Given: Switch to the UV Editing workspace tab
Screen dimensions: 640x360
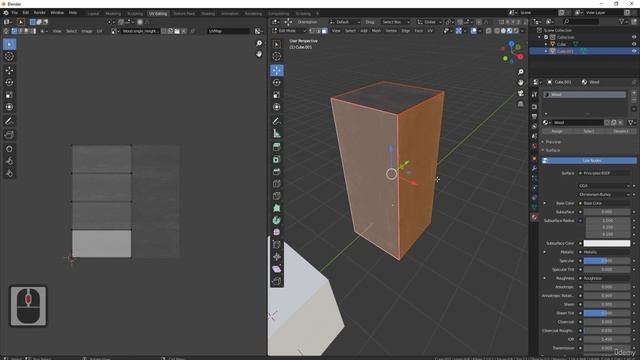Looking at the screenshot, I should pyautogui.click(x=158, y=13).
